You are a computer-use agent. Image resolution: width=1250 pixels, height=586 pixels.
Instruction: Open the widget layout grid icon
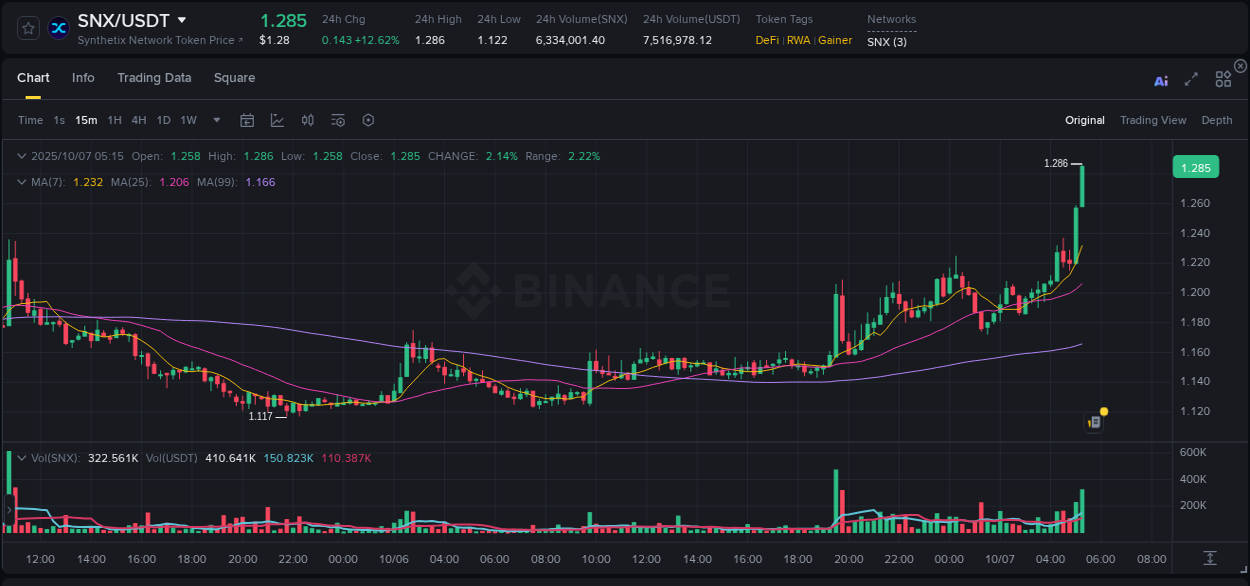(x=1223, y=80)
